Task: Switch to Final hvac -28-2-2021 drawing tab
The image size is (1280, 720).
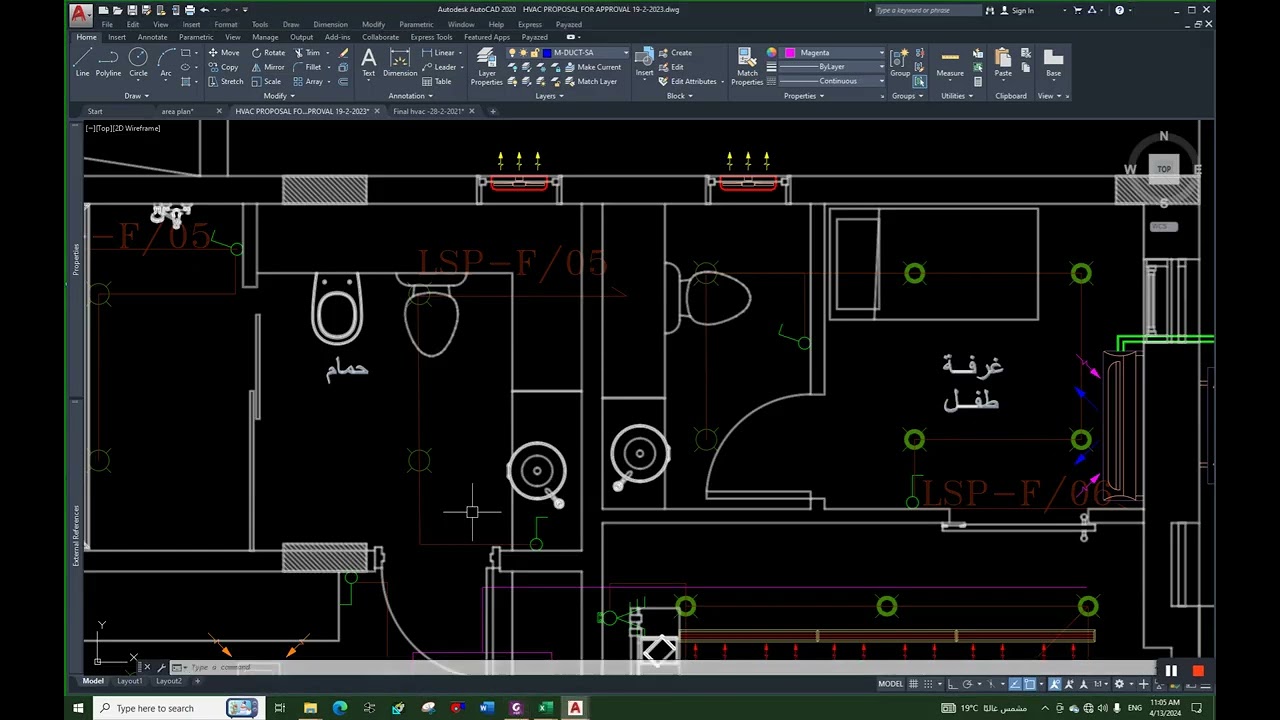Action: (x=429, y=111)
